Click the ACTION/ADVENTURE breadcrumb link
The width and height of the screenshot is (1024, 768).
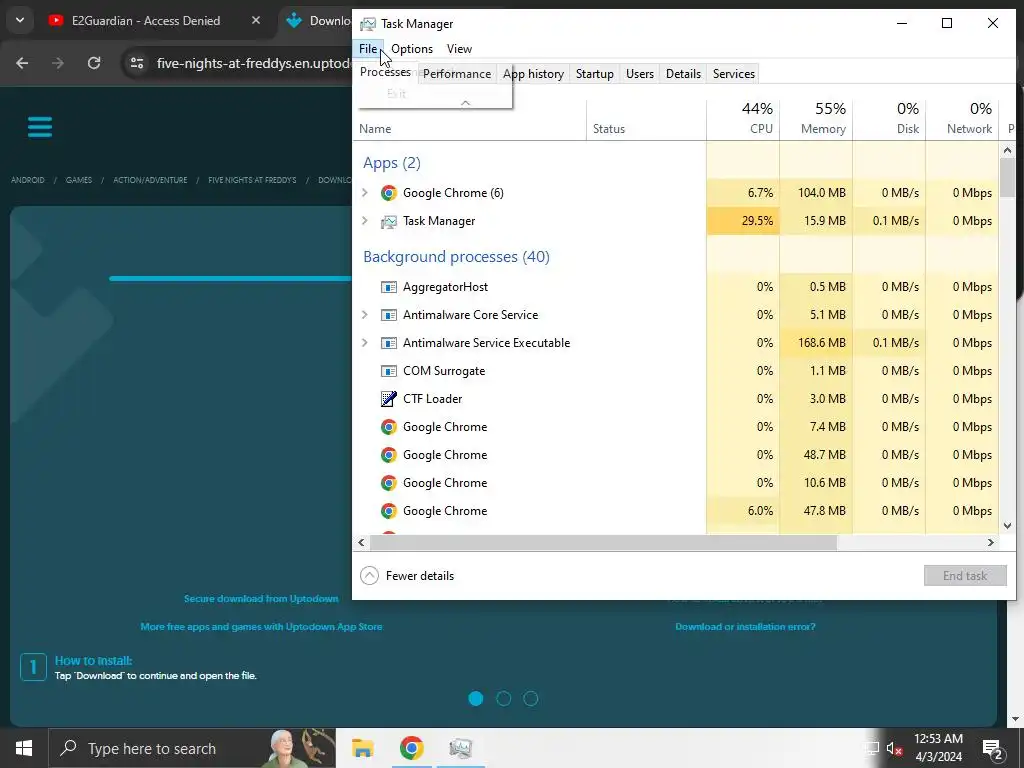point(150,180)
